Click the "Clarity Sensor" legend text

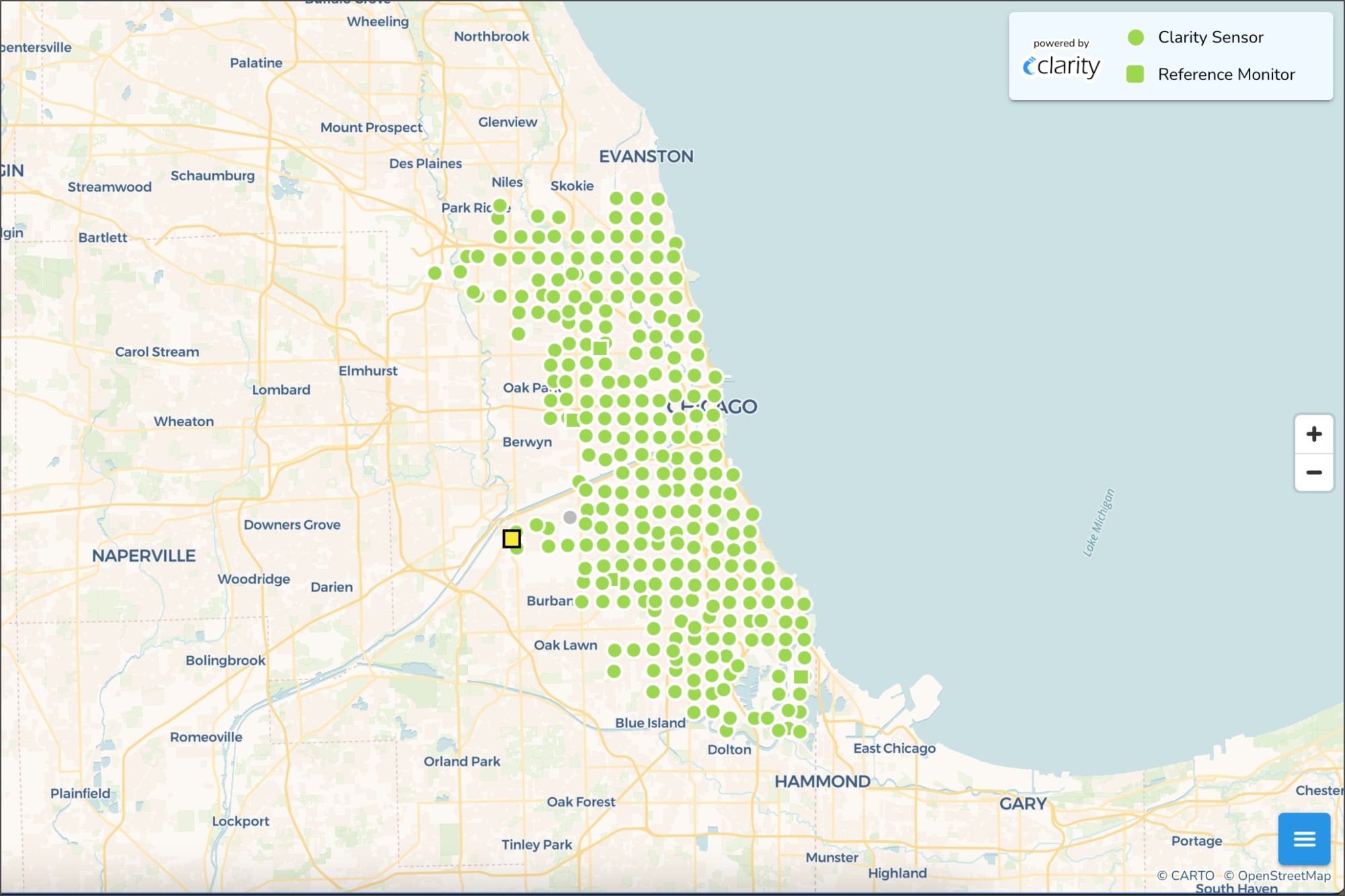[x=1210, y=38]
